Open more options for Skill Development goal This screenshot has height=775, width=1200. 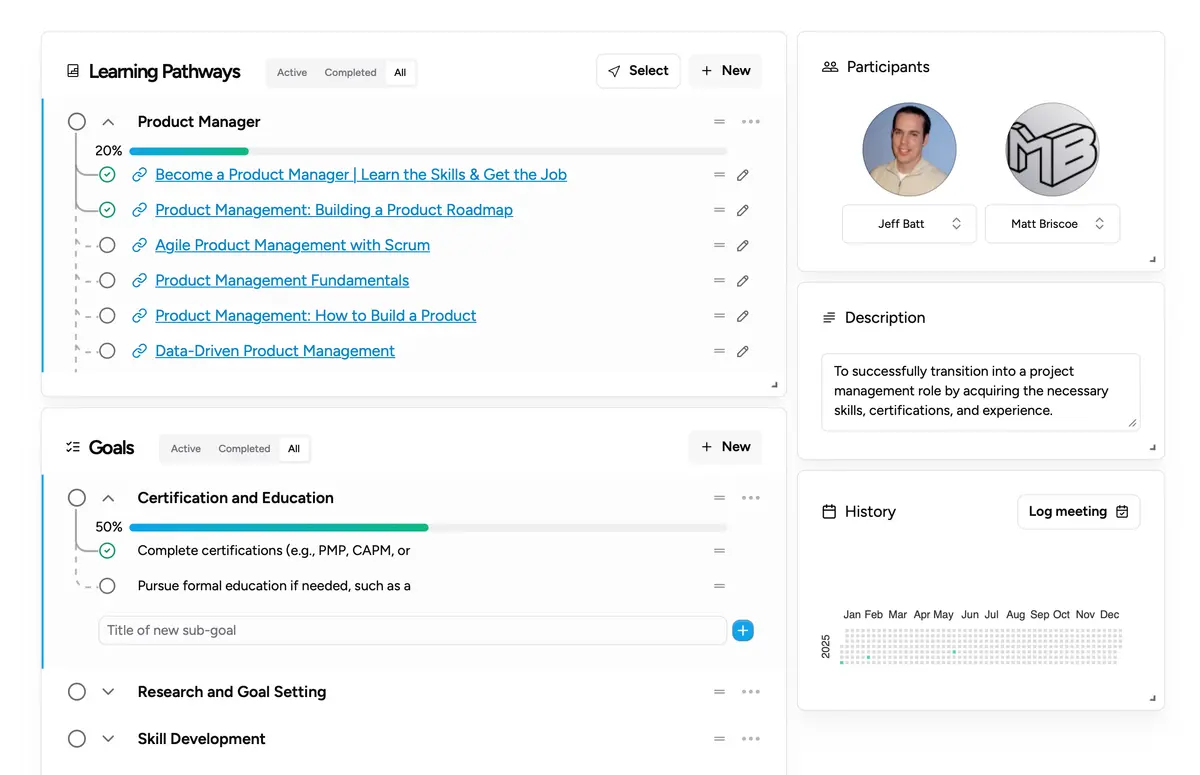click(x=751, y=738)
